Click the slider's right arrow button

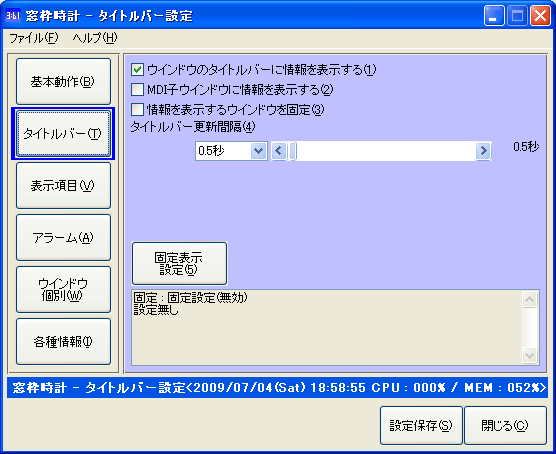coord(484,151)
